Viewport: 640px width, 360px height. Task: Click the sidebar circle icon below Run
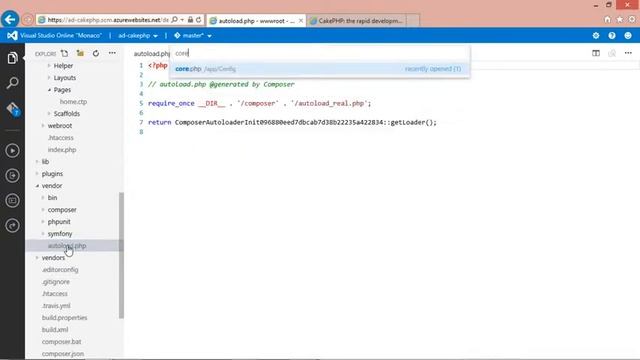tap(12, 176)
